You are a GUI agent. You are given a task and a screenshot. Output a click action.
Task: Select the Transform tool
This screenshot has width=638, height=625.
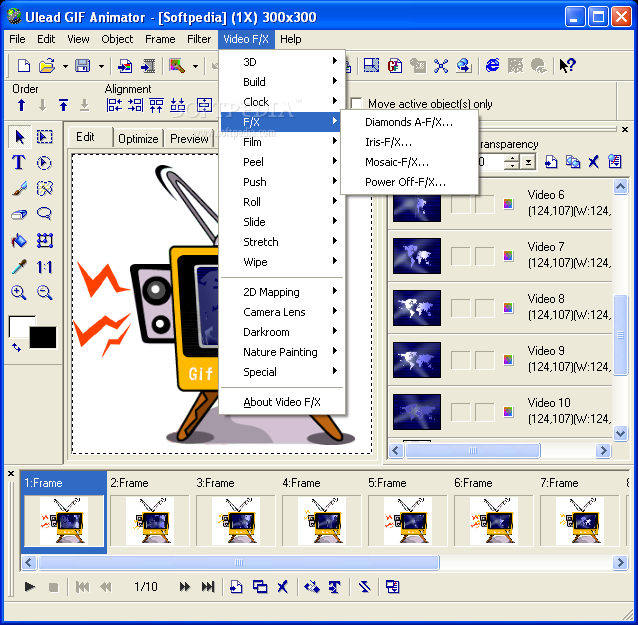44,240
